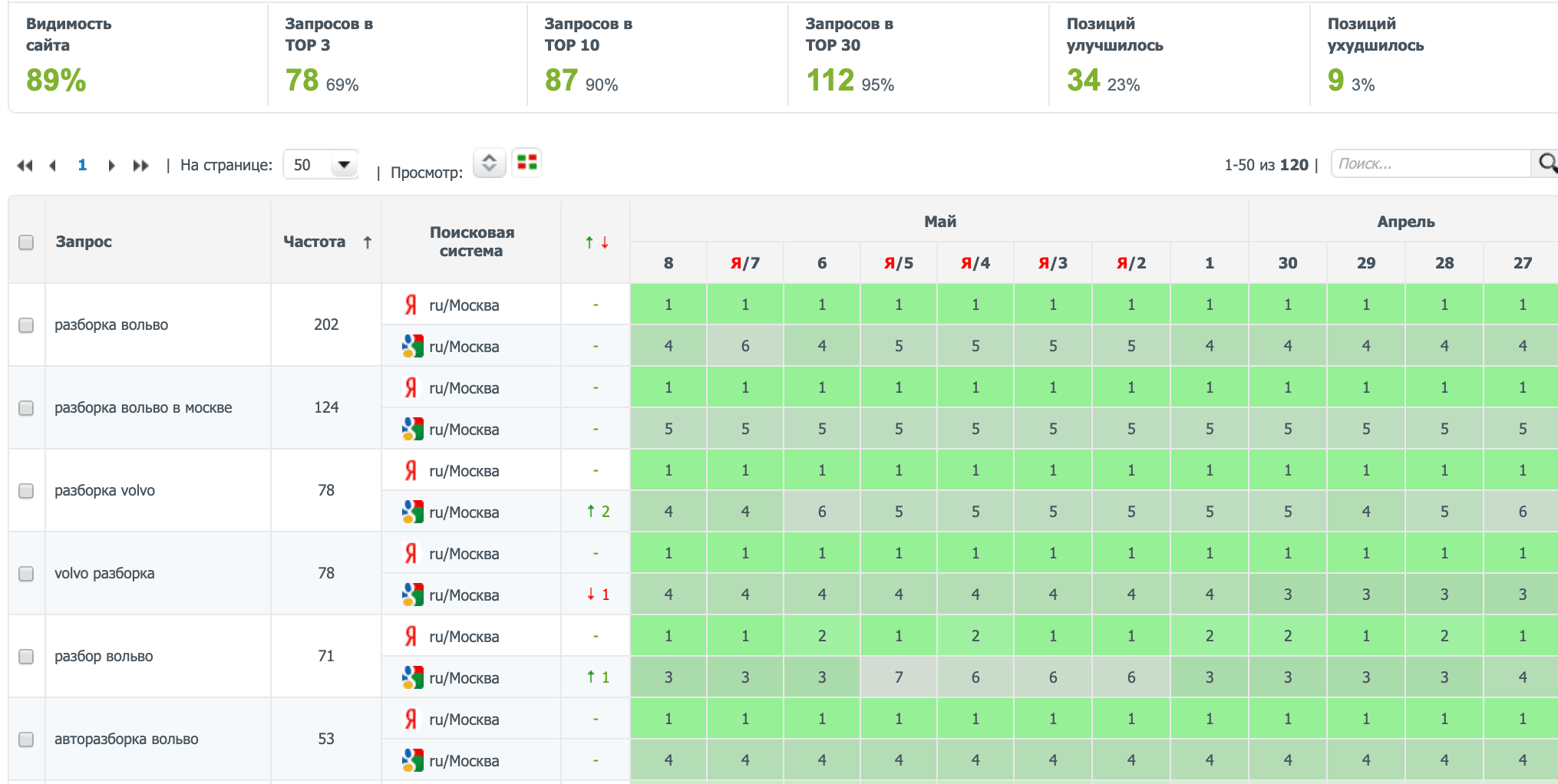Select checkbox for 'volvo разборка' query
1558x784 pixels.
[x=26, y=574]
